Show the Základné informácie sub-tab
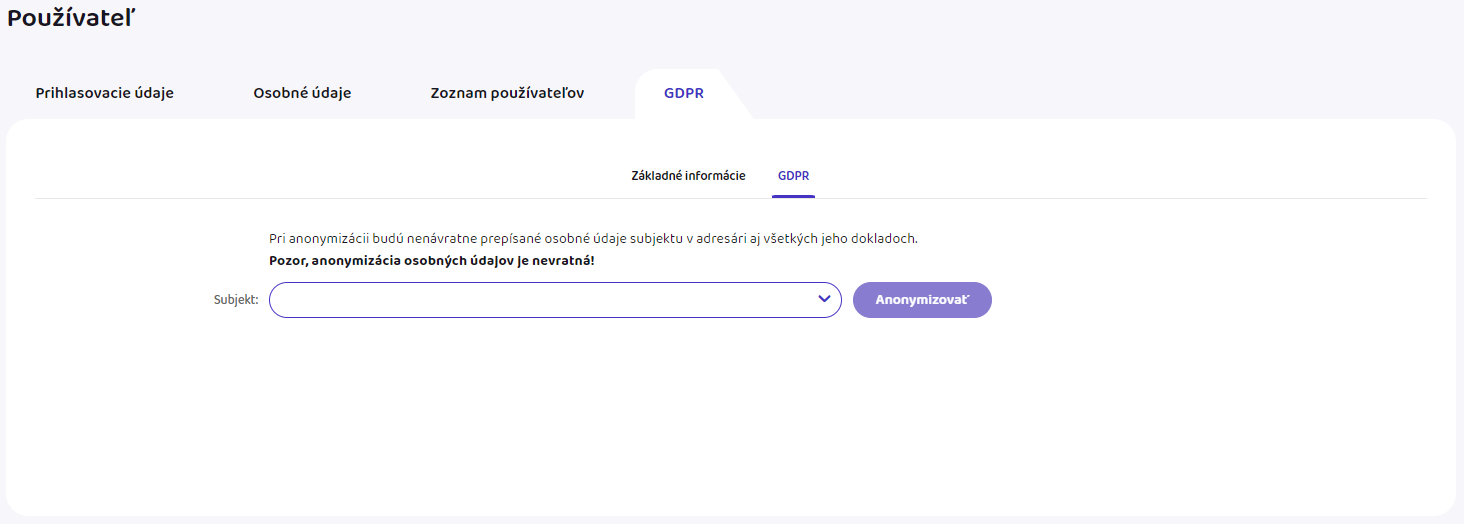Viewport: 1464px width, 524px height. tap(688, 176)
